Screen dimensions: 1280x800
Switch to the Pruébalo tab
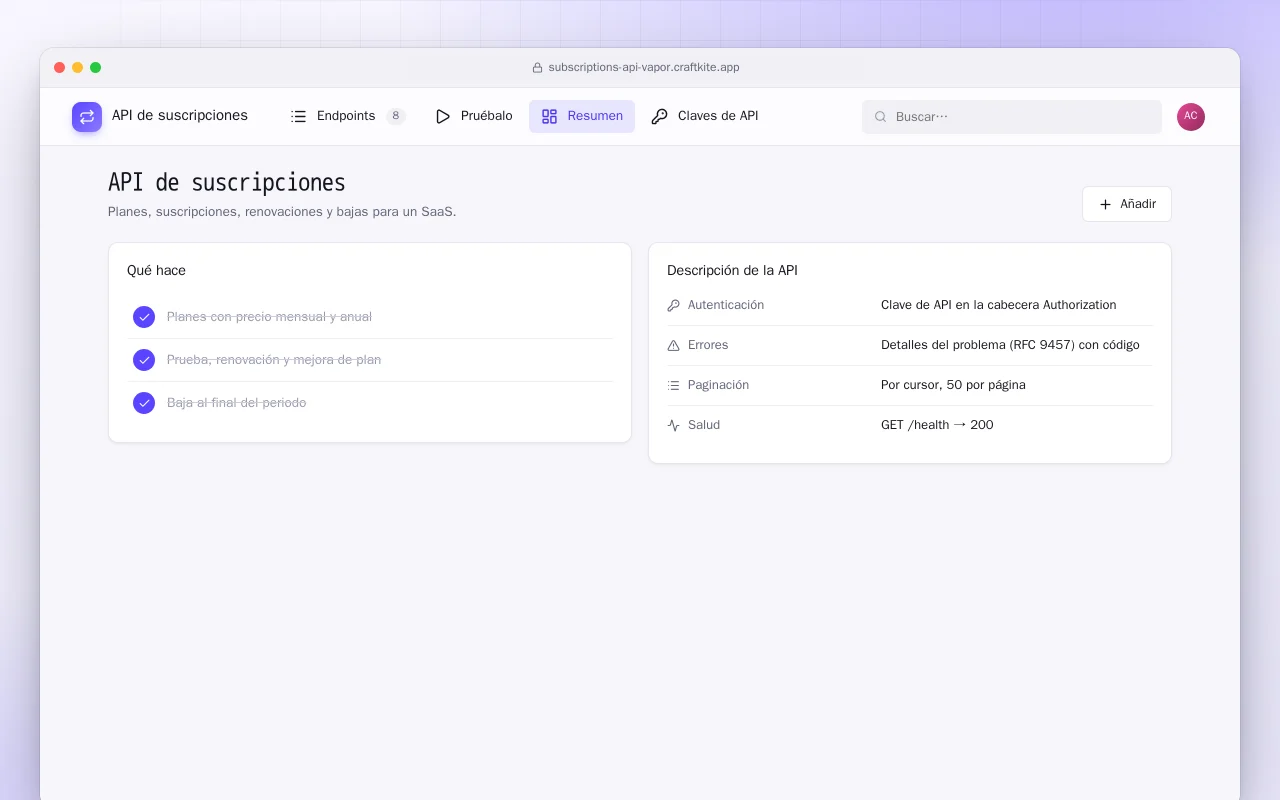coord(474,116)
